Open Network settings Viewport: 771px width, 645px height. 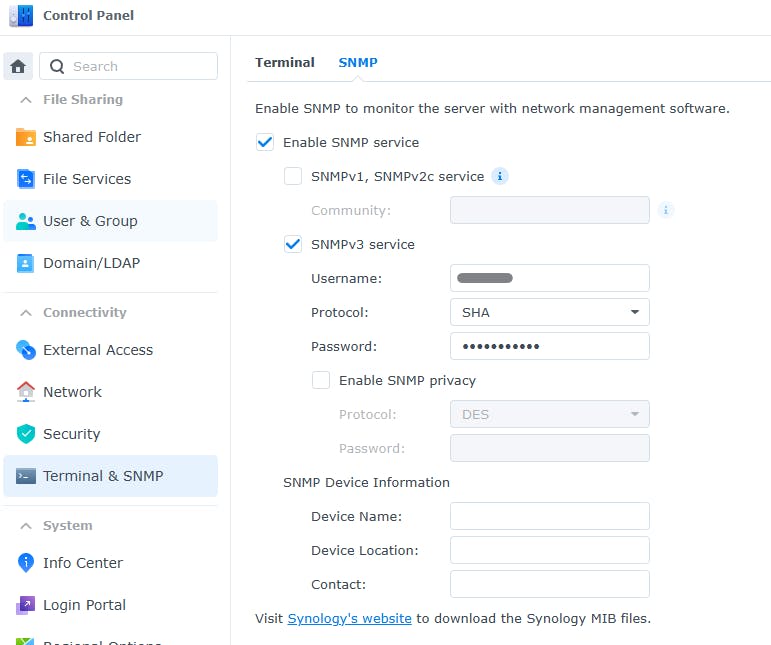(72, 392)
